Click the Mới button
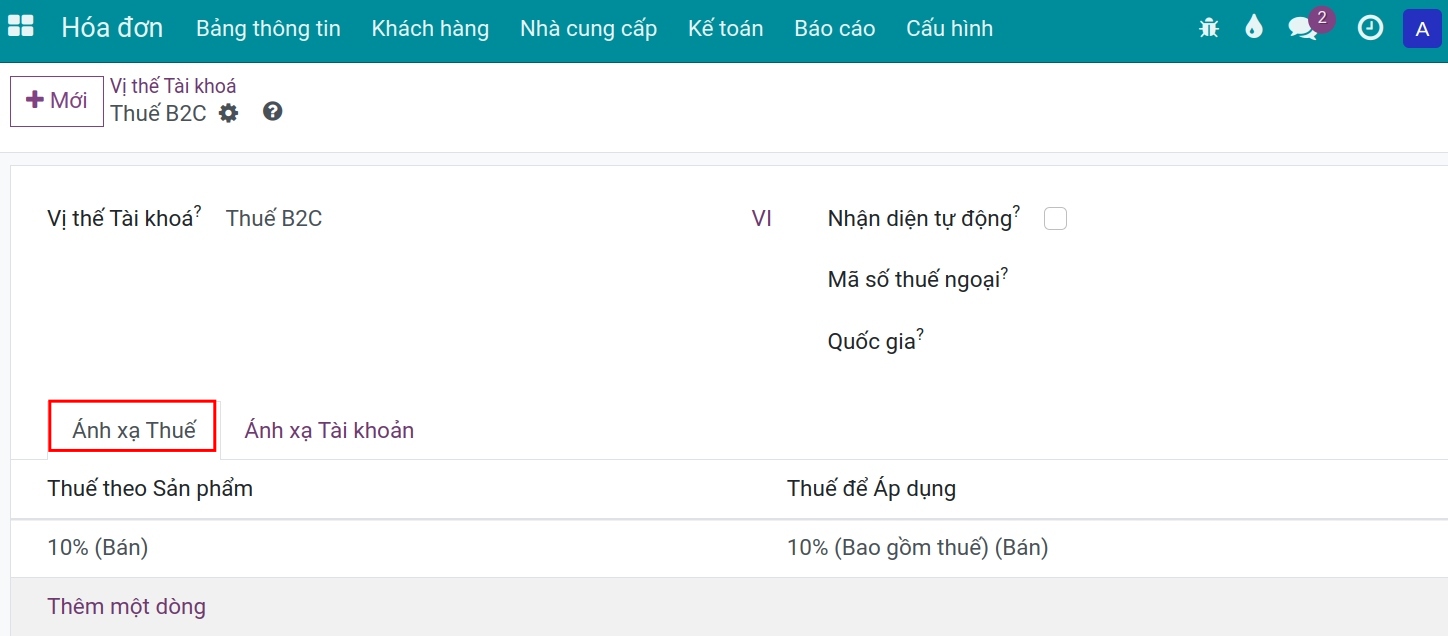1448x636 pixels. point(57,101)
